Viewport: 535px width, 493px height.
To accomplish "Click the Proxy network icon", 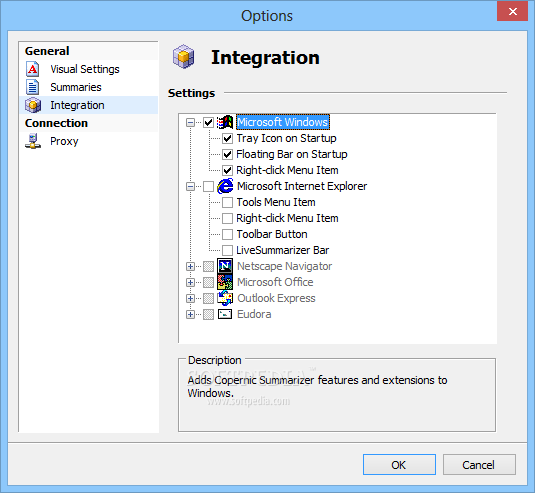I will (33, 141).
